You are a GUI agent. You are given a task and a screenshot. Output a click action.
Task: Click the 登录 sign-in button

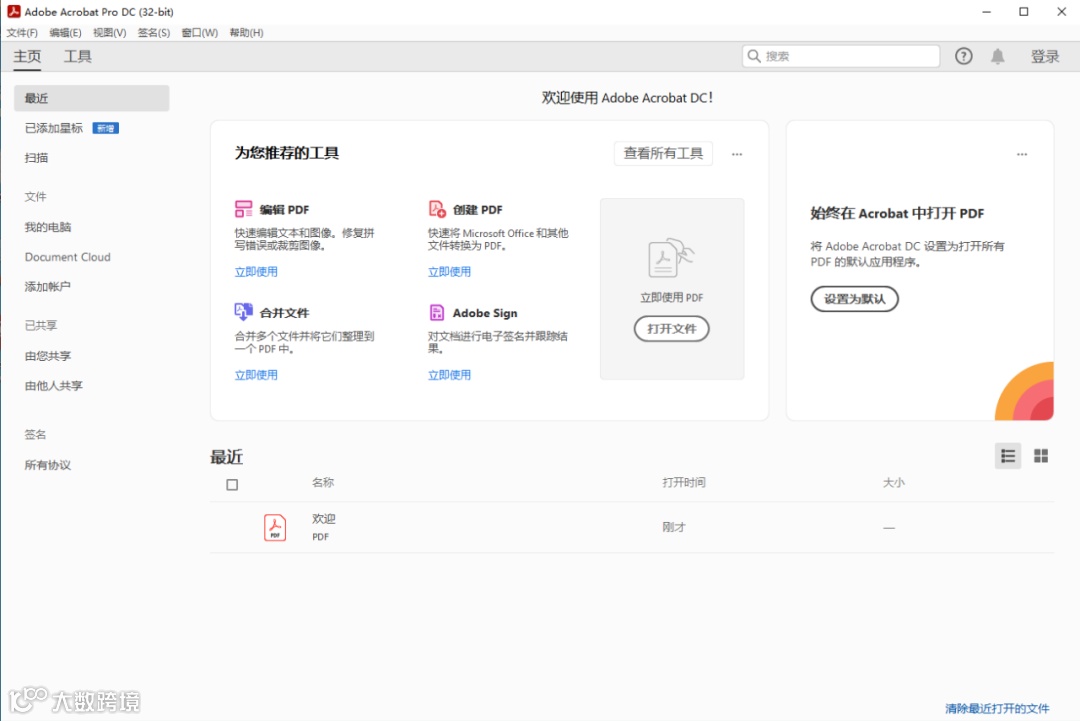[x=1045, y=56]
